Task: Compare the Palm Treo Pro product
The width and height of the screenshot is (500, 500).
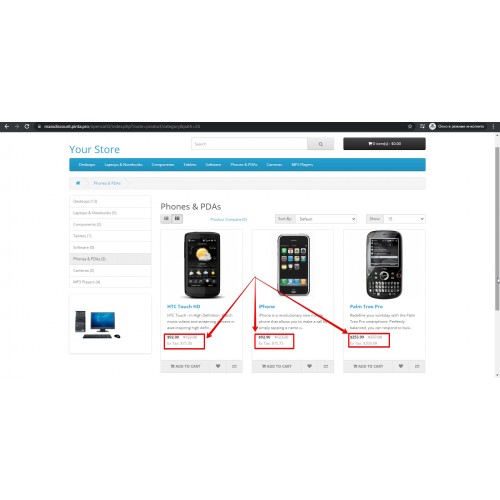Action: [417, 366]
